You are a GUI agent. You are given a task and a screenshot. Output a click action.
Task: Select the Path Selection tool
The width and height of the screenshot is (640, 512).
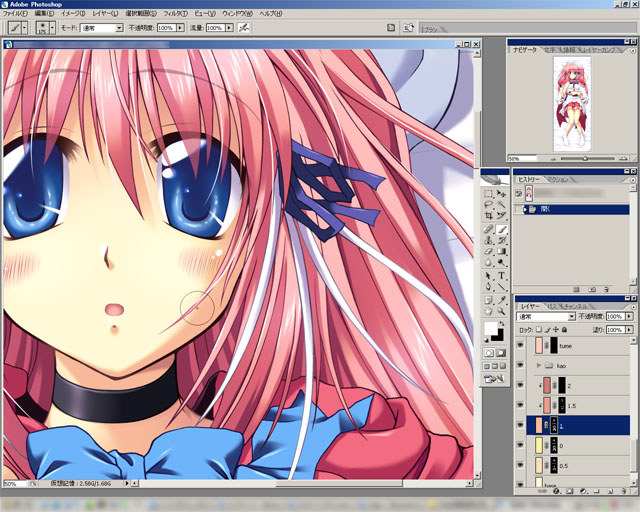point(488,276)
